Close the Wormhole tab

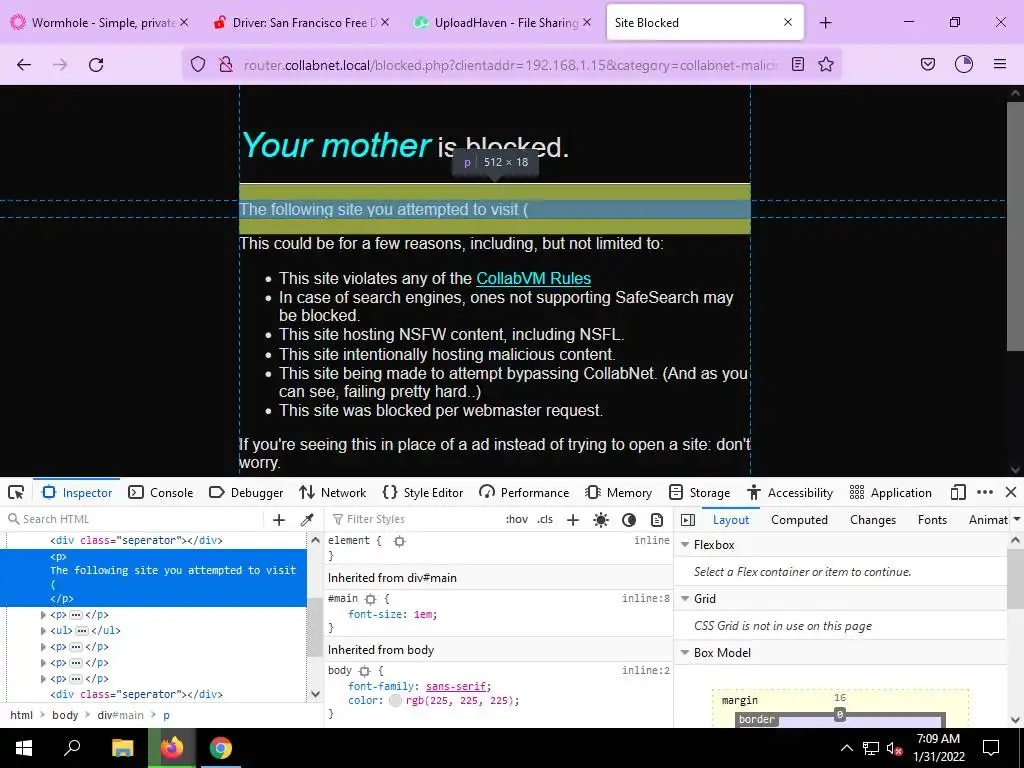point(184,22)
